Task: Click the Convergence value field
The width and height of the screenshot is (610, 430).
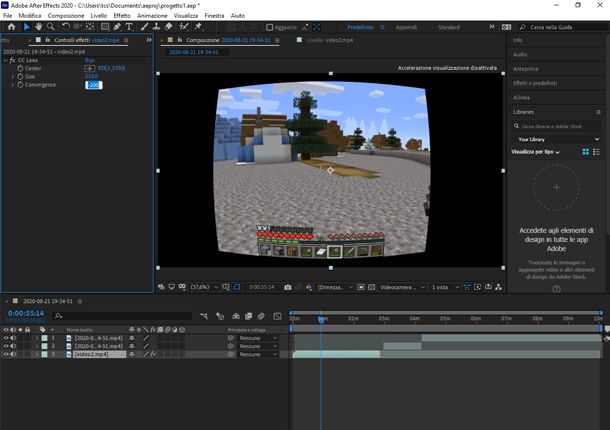Action: pyautogui.click(x=95, y=85)
